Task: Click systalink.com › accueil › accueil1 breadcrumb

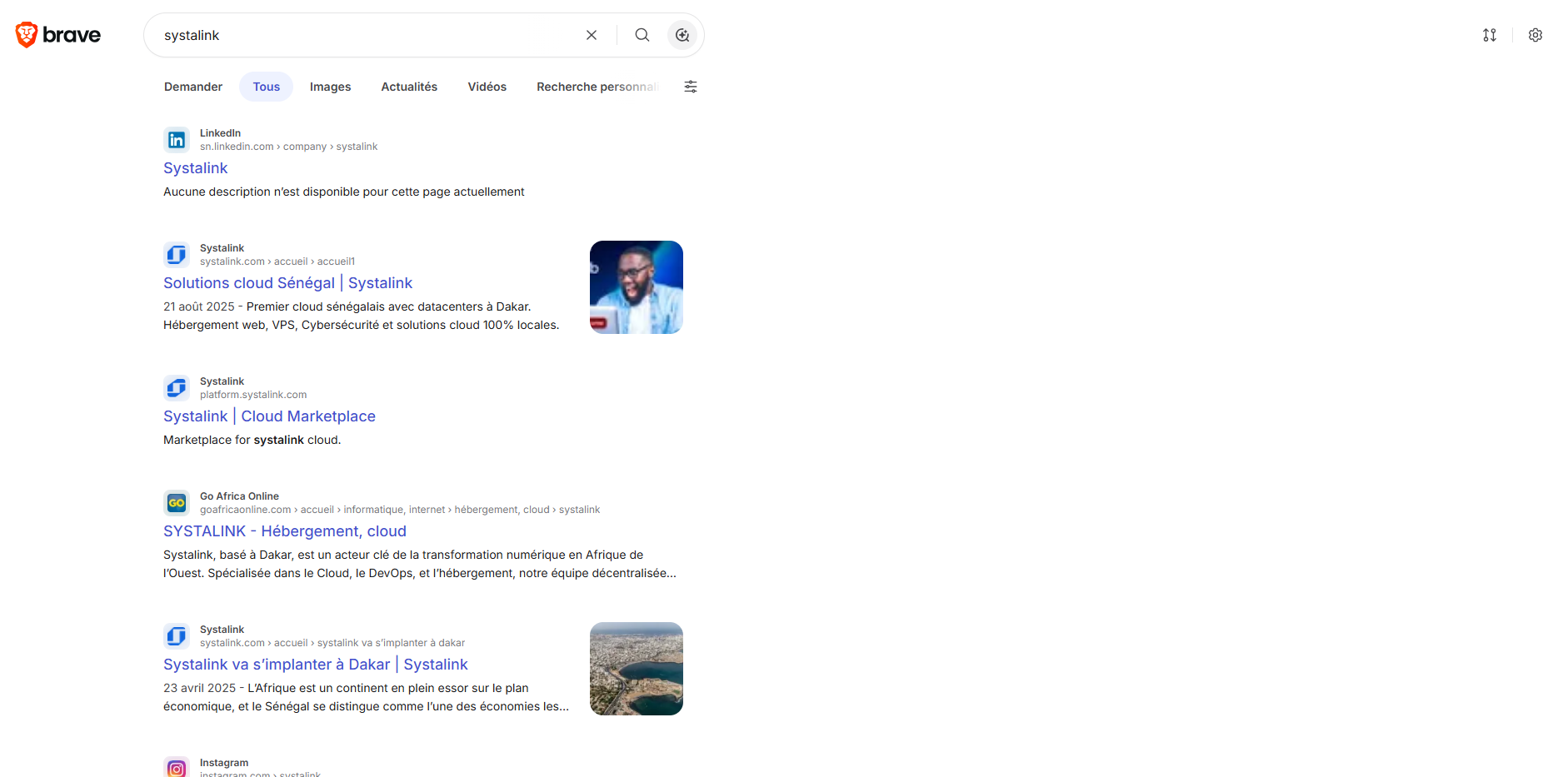Action: click(x=277, y=261)
